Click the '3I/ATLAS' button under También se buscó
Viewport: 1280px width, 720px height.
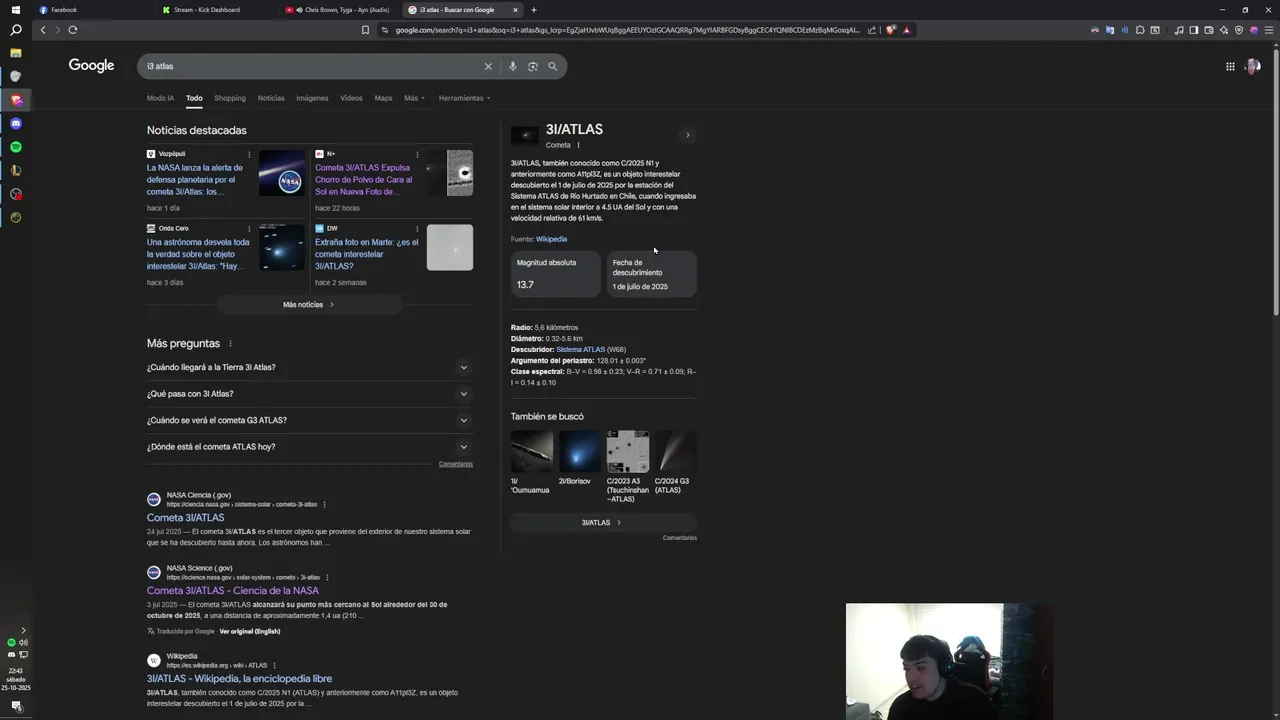point(603,522)
